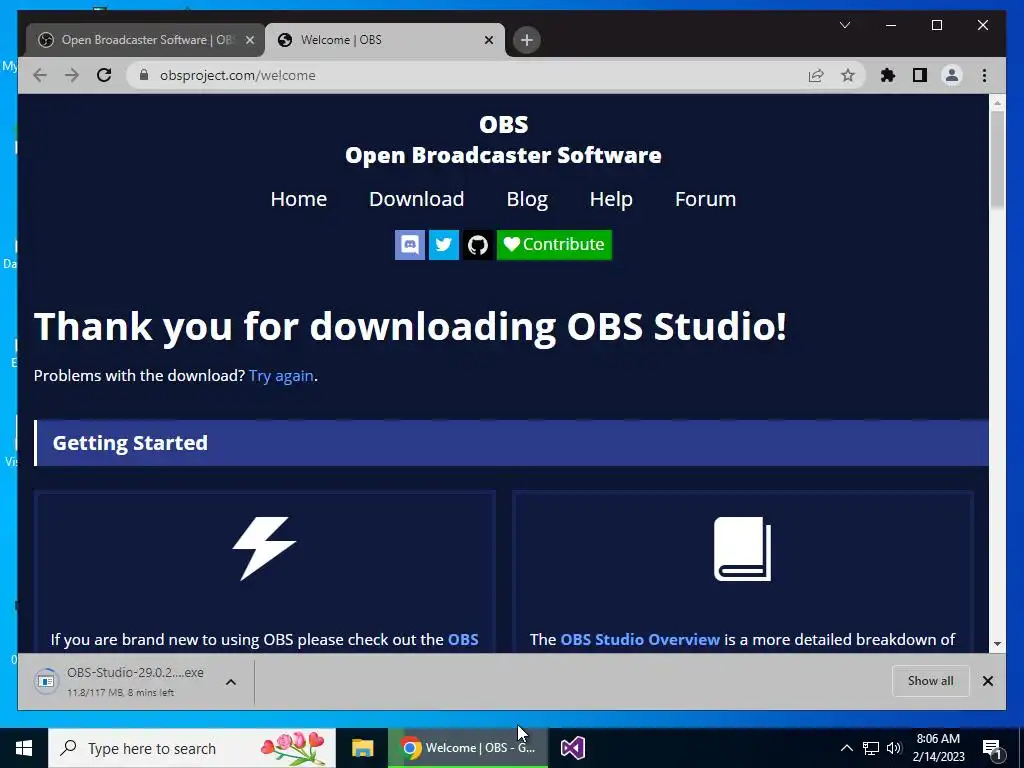Open the Forum navigation item
Screen dimensions: 1024x768
pyautogui.click(x=705, y=199)
